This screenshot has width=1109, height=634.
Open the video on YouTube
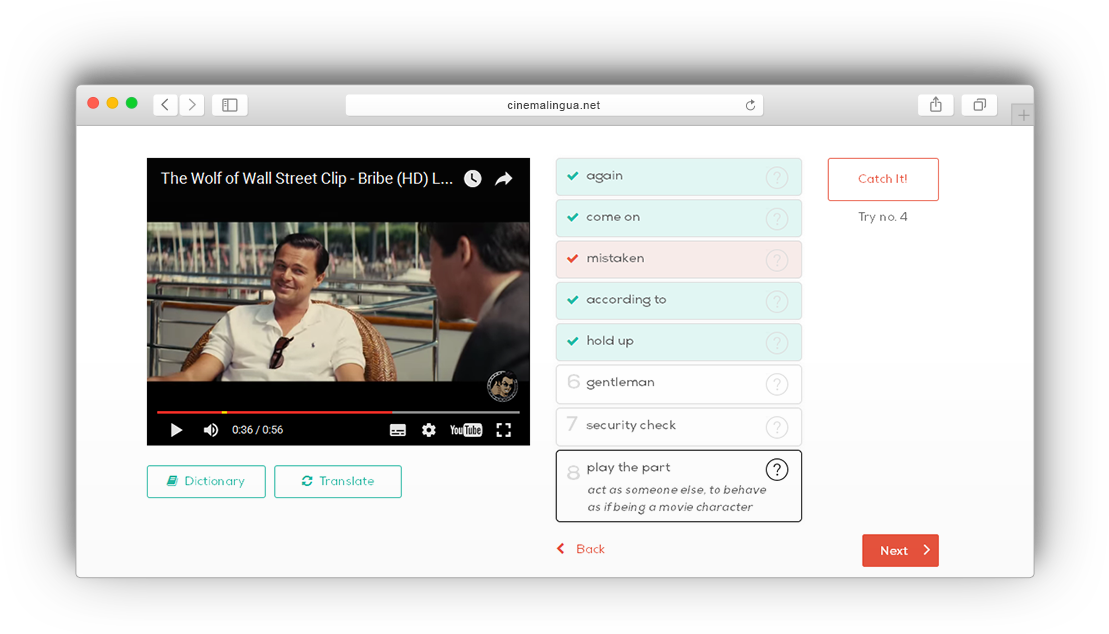[466, 430]
